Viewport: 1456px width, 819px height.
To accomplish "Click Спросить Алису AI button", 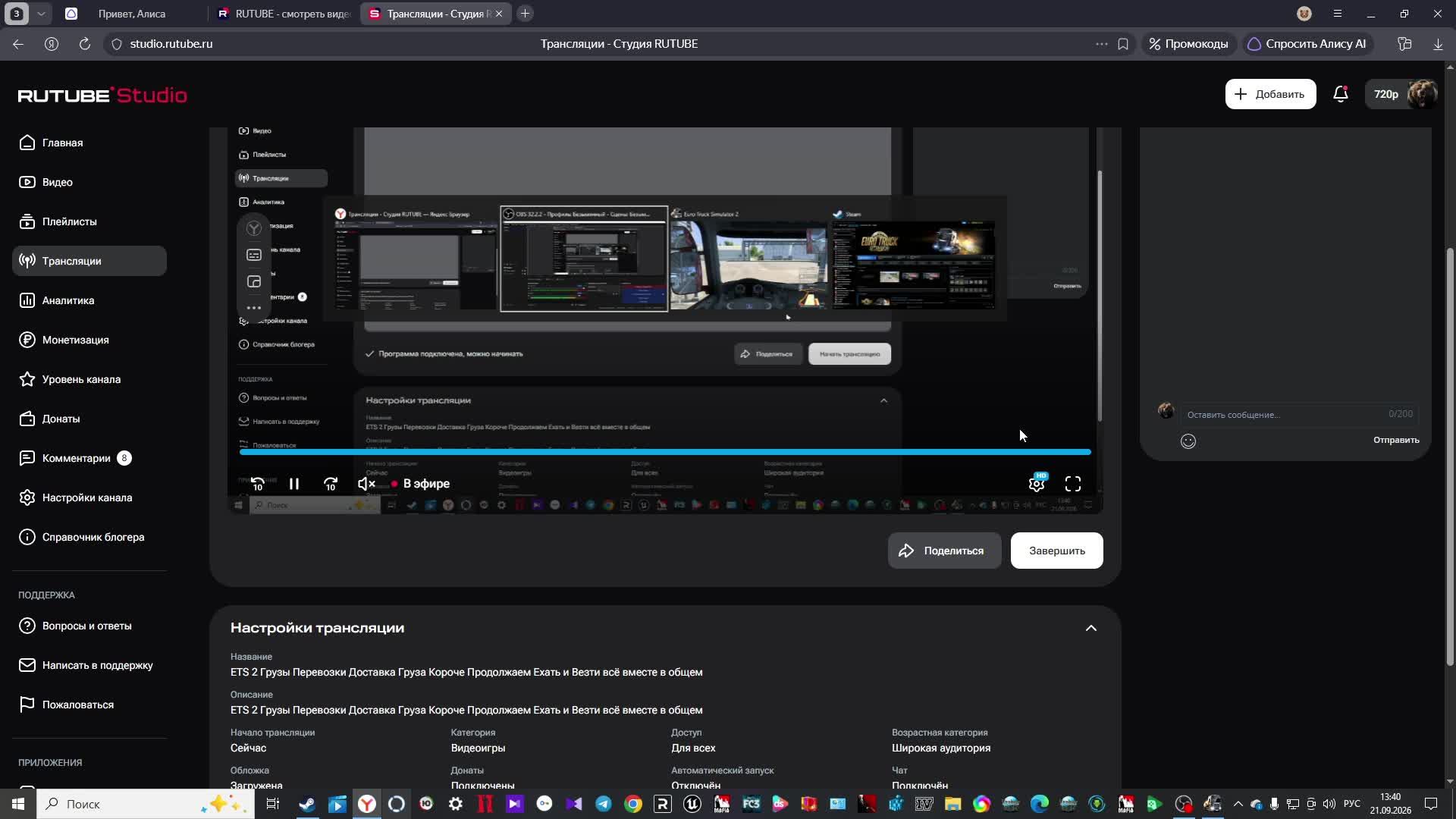I will point(1307,44).
